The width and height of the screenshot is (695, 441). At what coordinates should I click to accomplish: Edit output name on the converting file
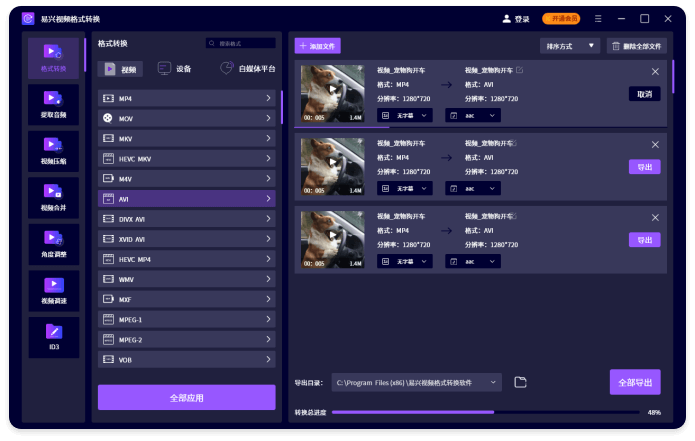(519, 70)
